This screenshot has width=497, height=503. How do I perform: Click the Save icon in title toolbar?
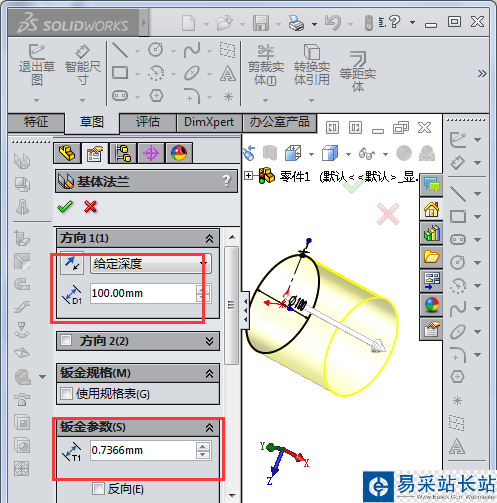pyautogui.click(x=261, y=23)
